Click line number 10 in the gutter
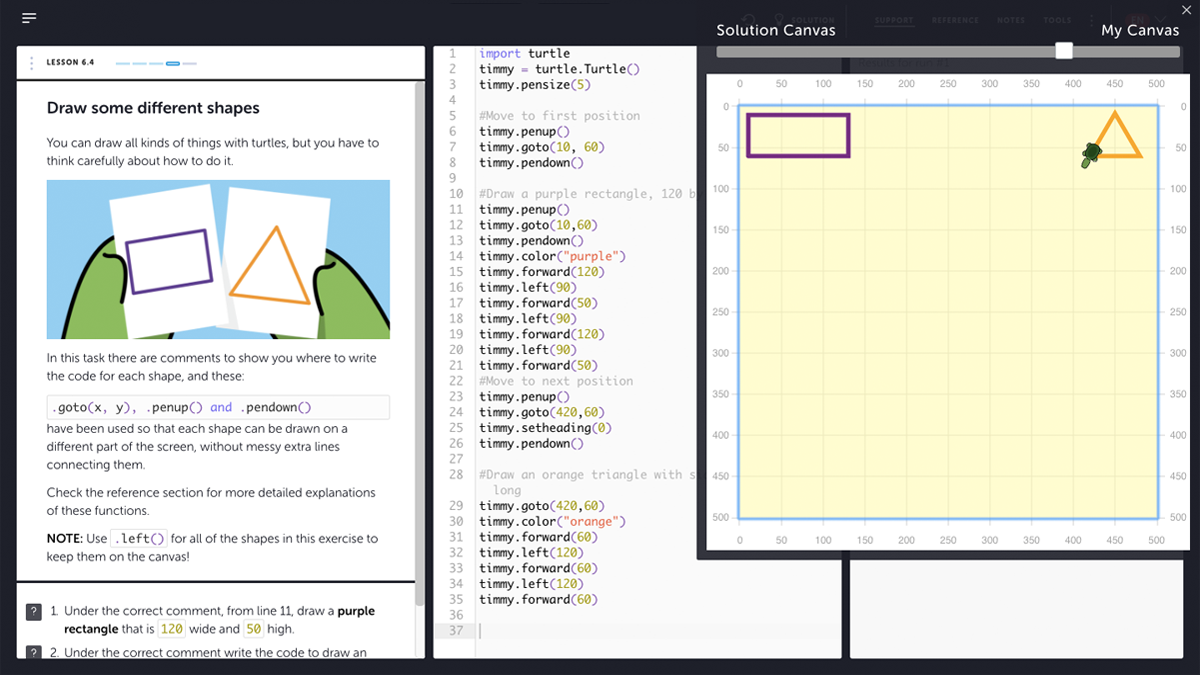This screenshot has width=1200, height=675. tap(456, 194)
